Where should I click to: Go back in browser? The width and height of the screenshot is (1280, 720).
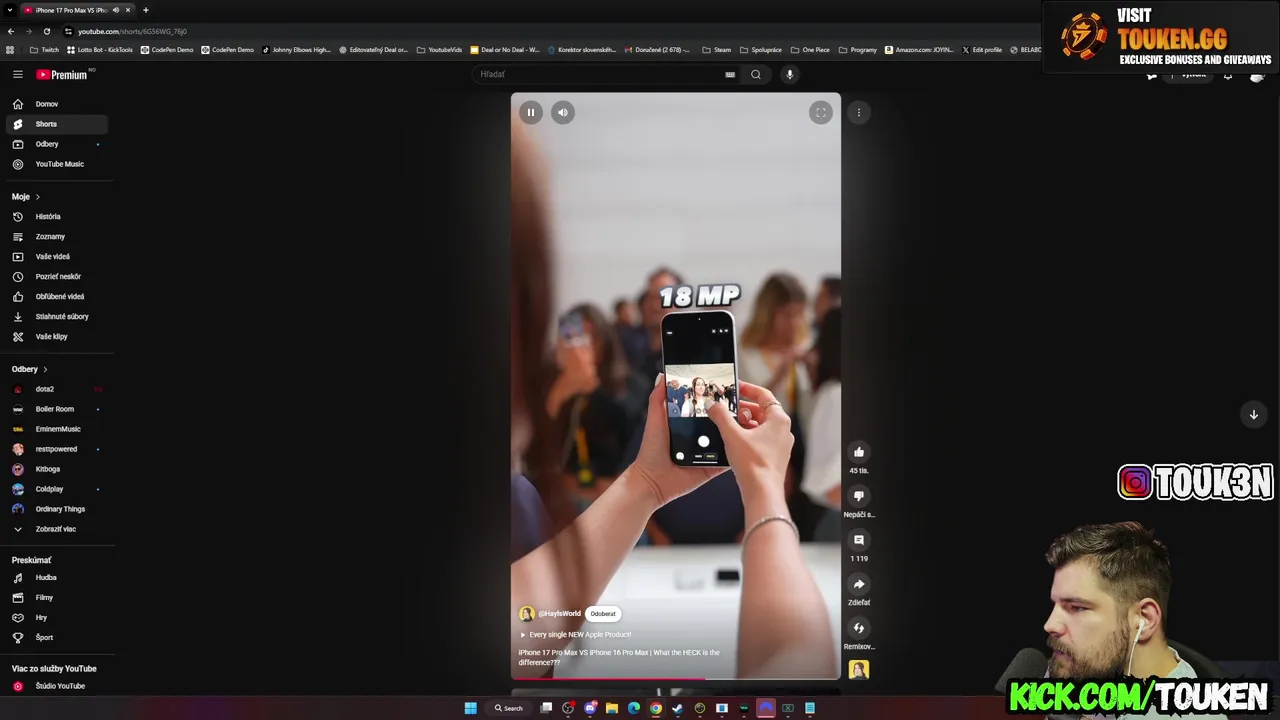click(x=10, y=31)
